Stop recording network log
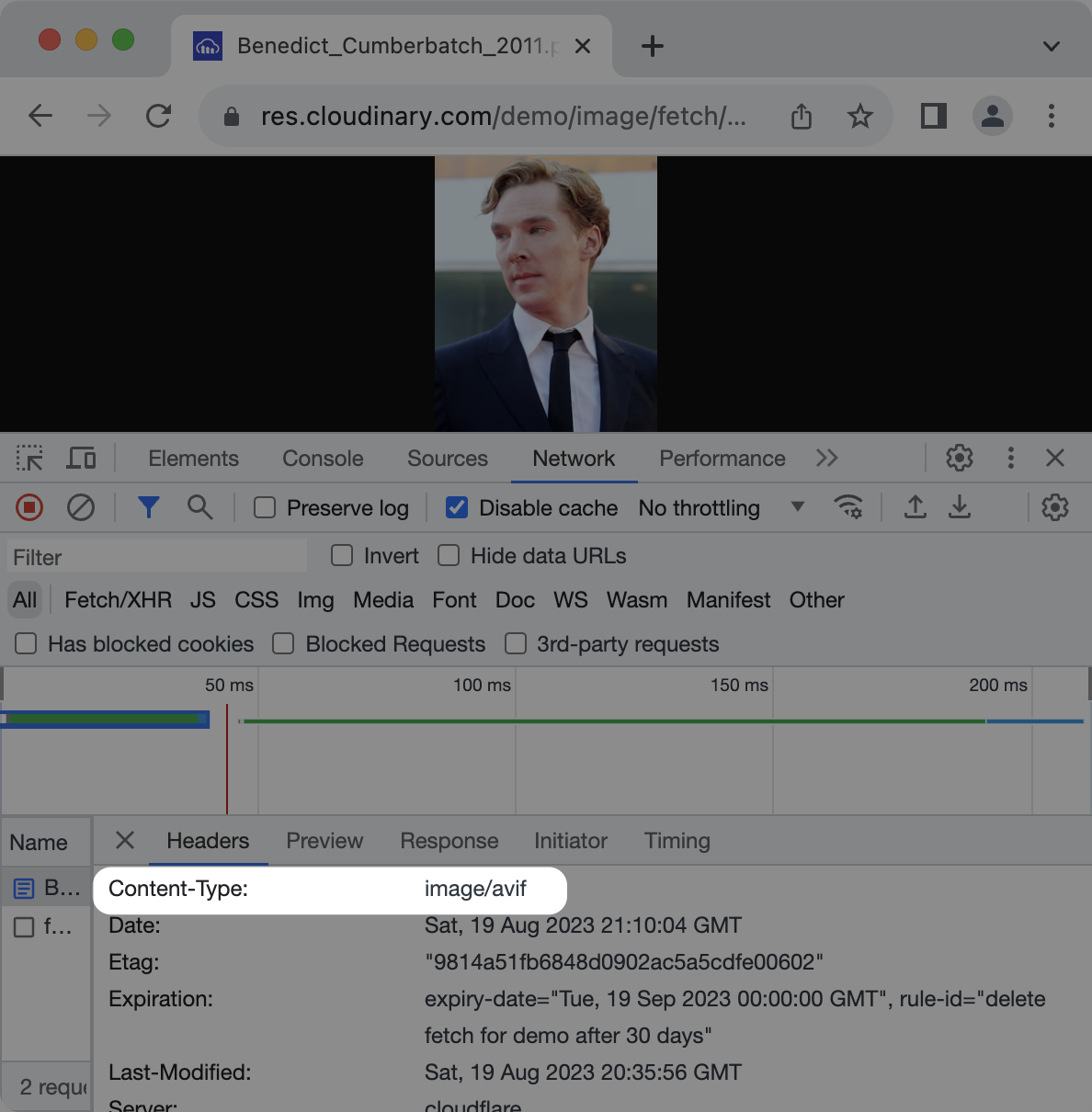The width and height of the screenshot is (1092, 1112). (x=29, y=507)
